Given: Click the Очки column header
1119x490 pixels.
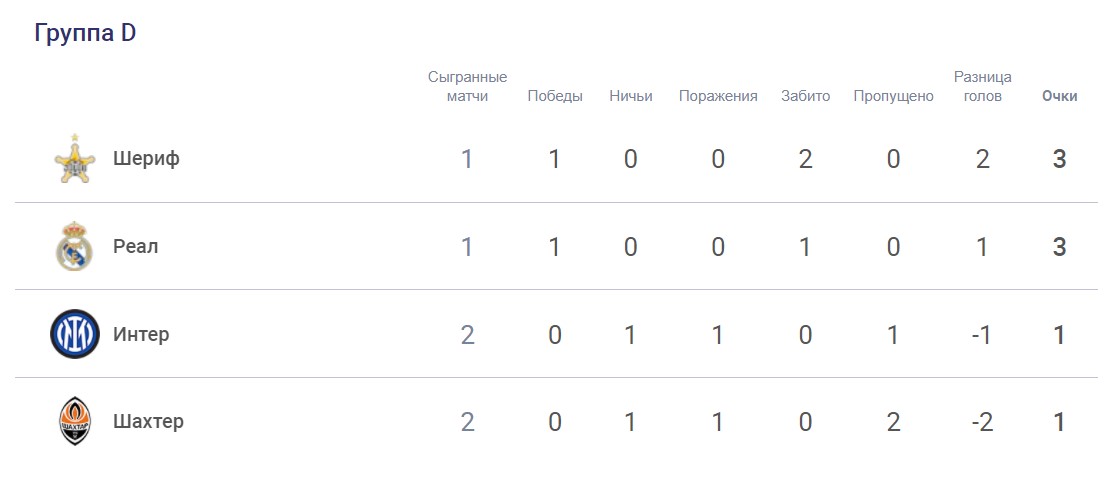Looking at the screenshot, I should click(x=1059, y=96).
